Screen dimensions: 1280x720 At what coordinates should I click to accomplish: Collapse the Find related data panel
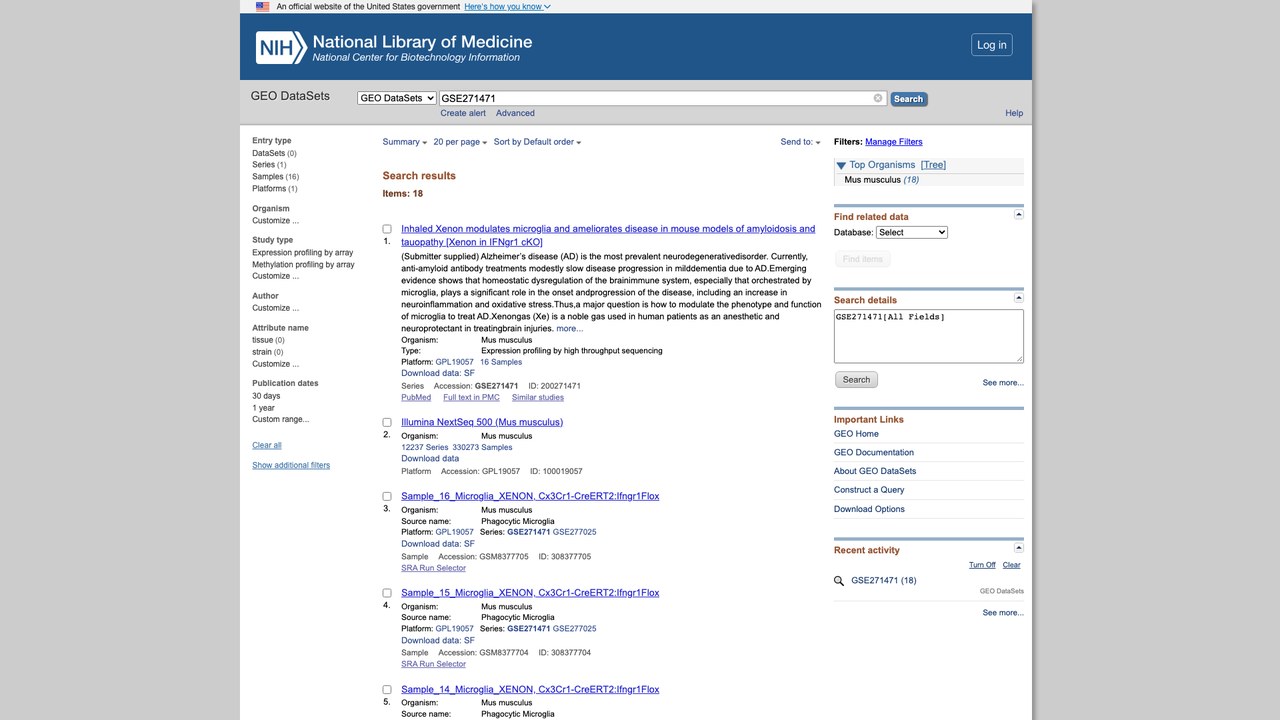pos(1019,215)
